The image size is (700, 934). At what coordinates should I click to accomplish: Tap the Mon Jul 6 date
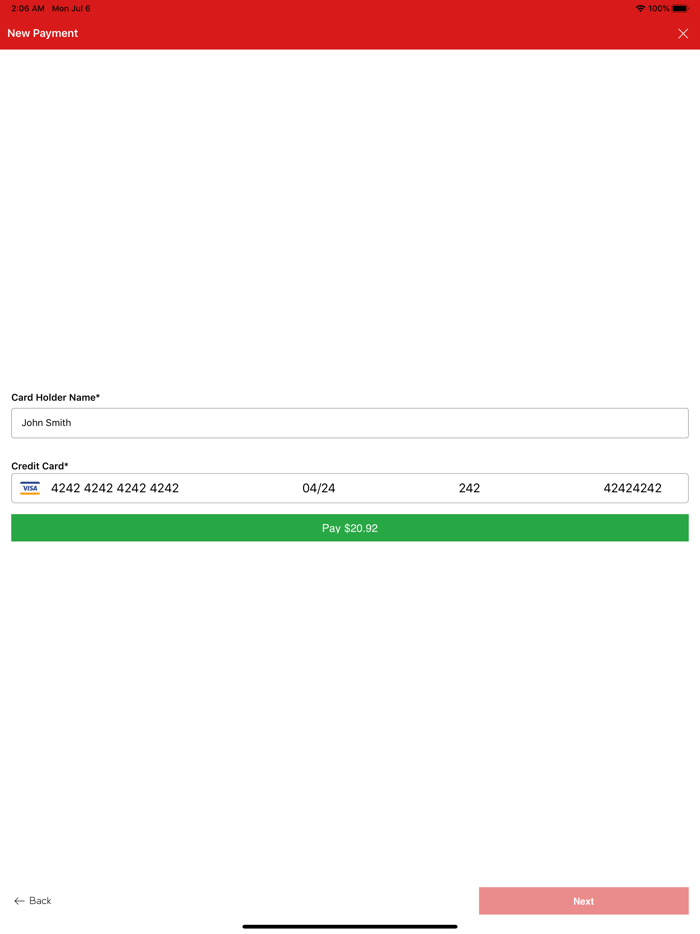click(71, 9)
